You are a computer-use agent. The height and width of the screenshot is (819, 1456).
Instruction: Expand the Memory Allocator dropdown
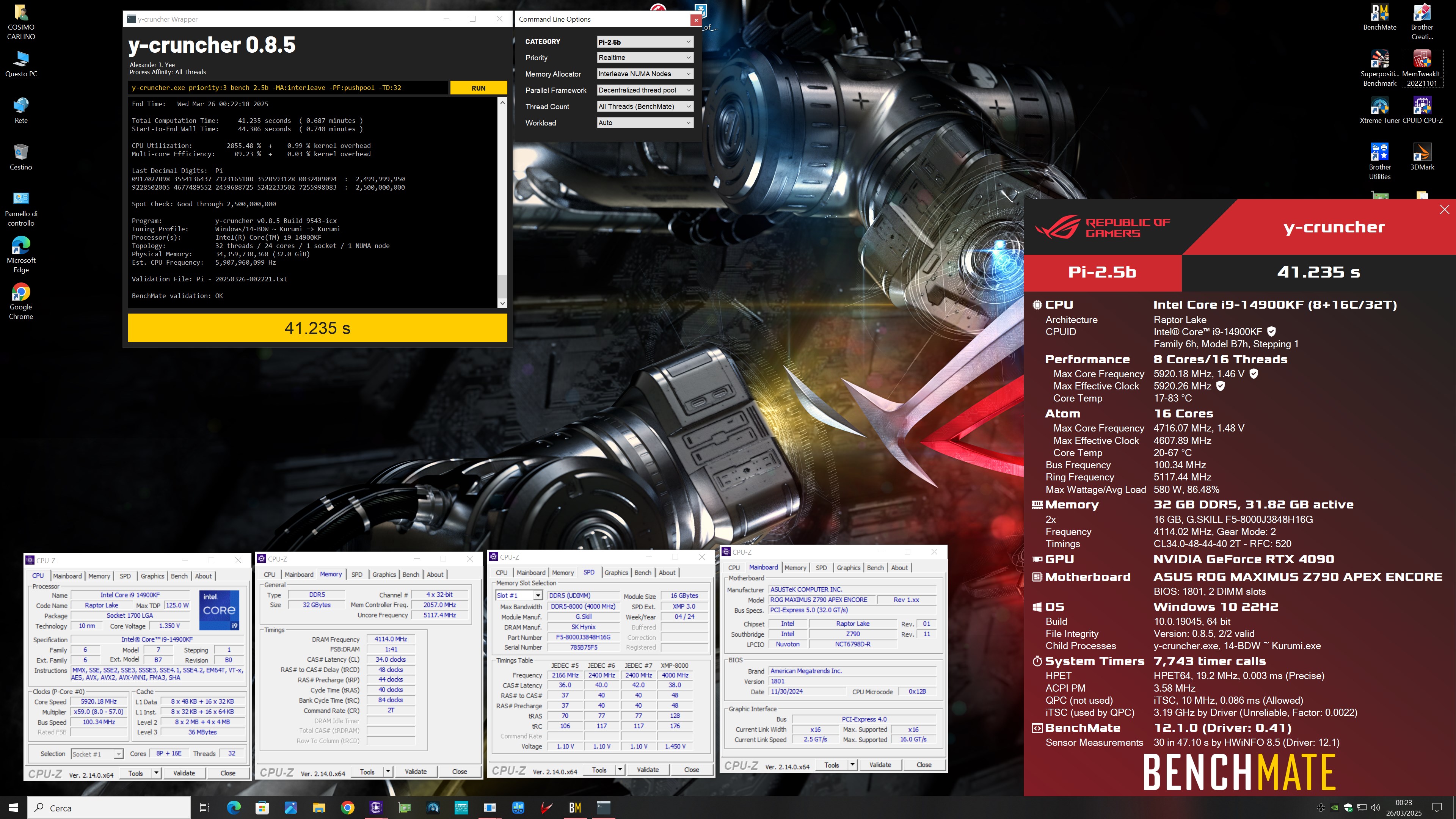pos(645,74)
